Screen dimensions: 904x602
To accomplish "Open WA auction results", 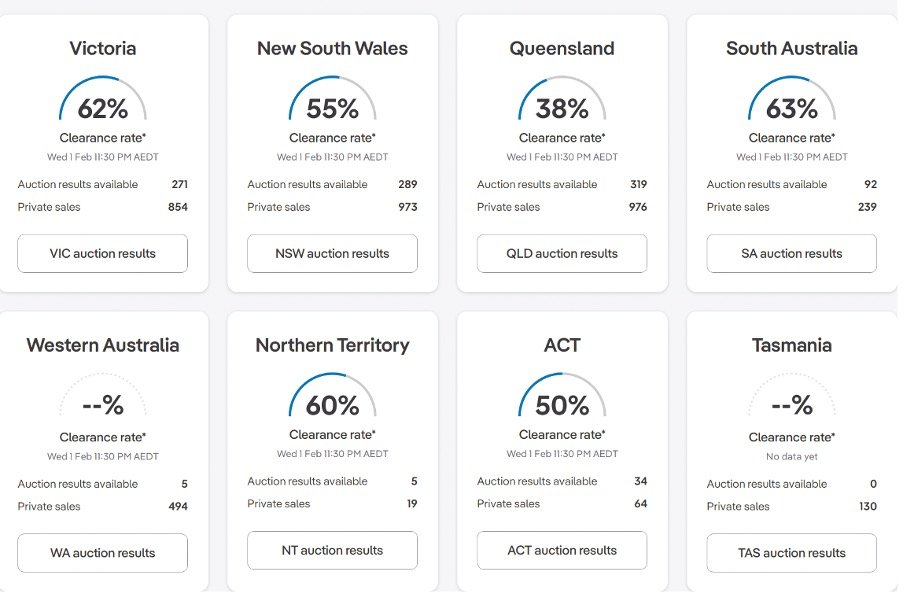I will 103,552.
